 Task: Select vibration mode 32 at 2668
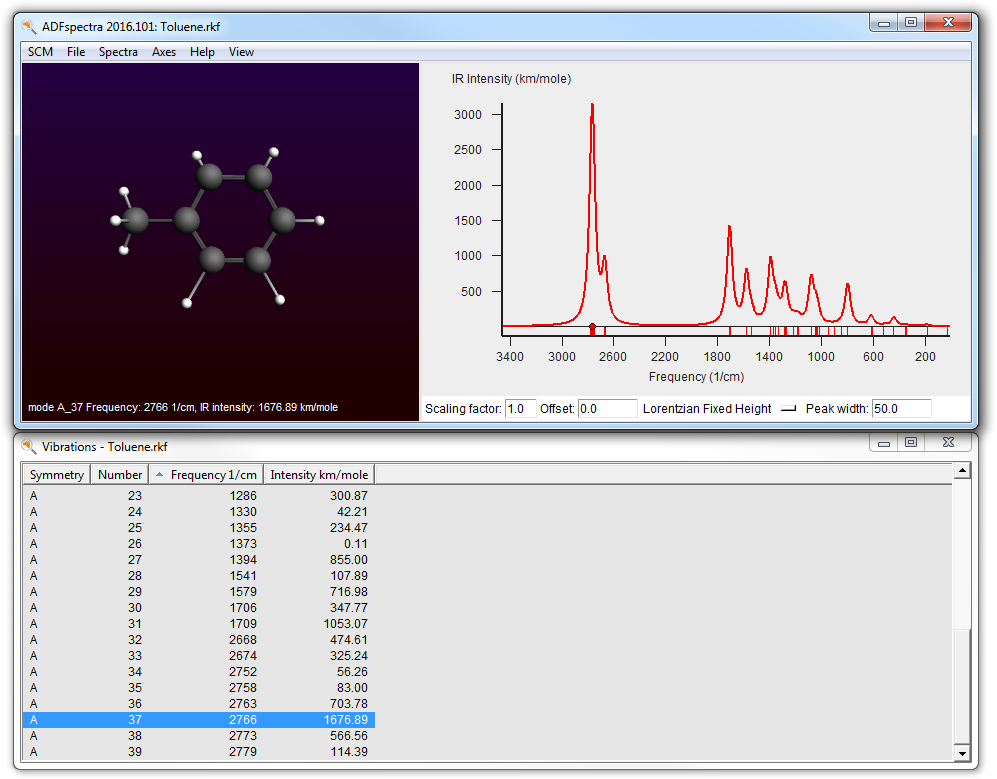click(x=198, y=640)
